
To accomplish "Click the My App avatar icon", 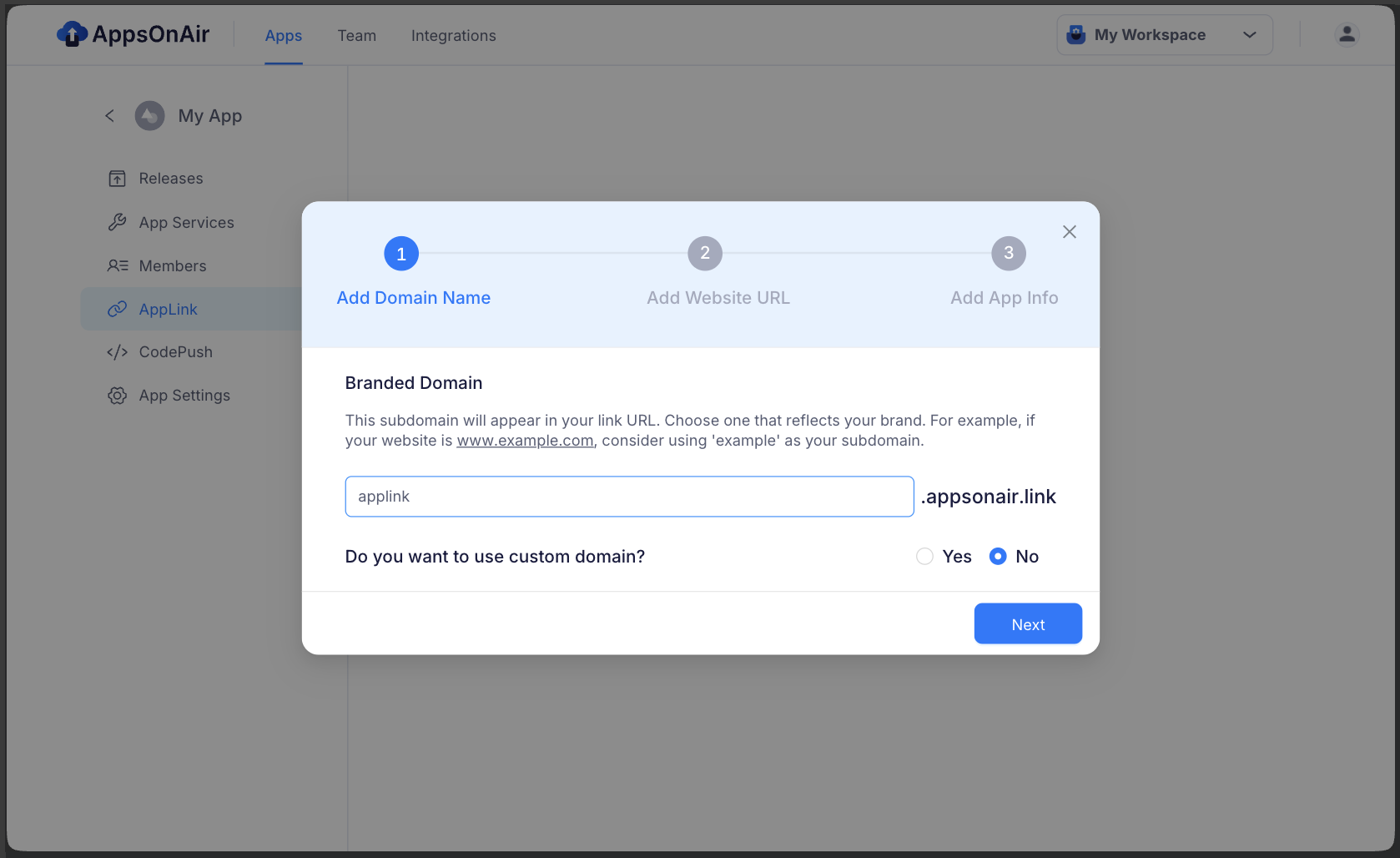I will 150,116.
